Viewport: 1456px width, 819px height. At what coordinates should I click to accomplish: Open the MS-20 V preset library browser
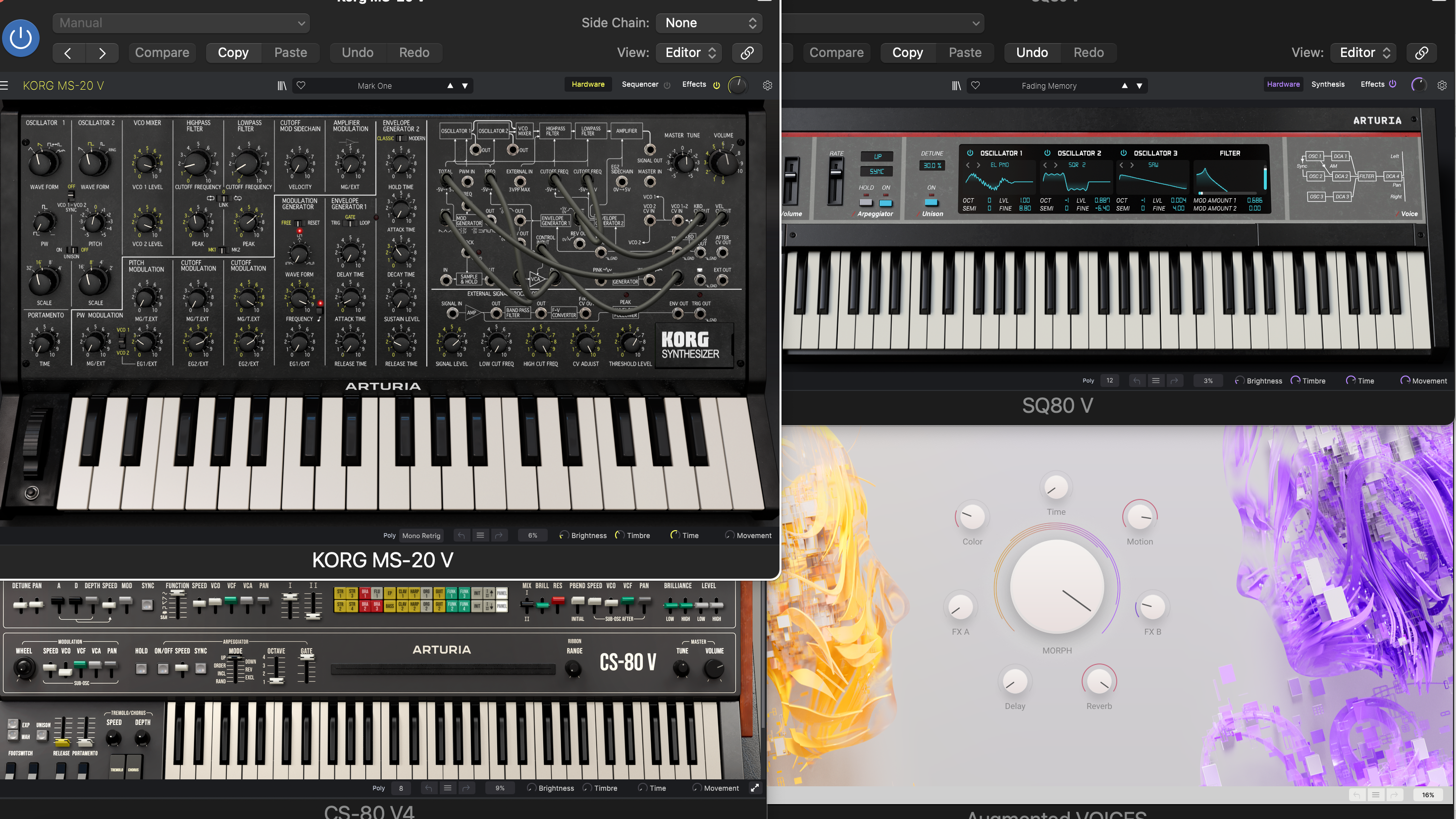click(x=281, y=85)
